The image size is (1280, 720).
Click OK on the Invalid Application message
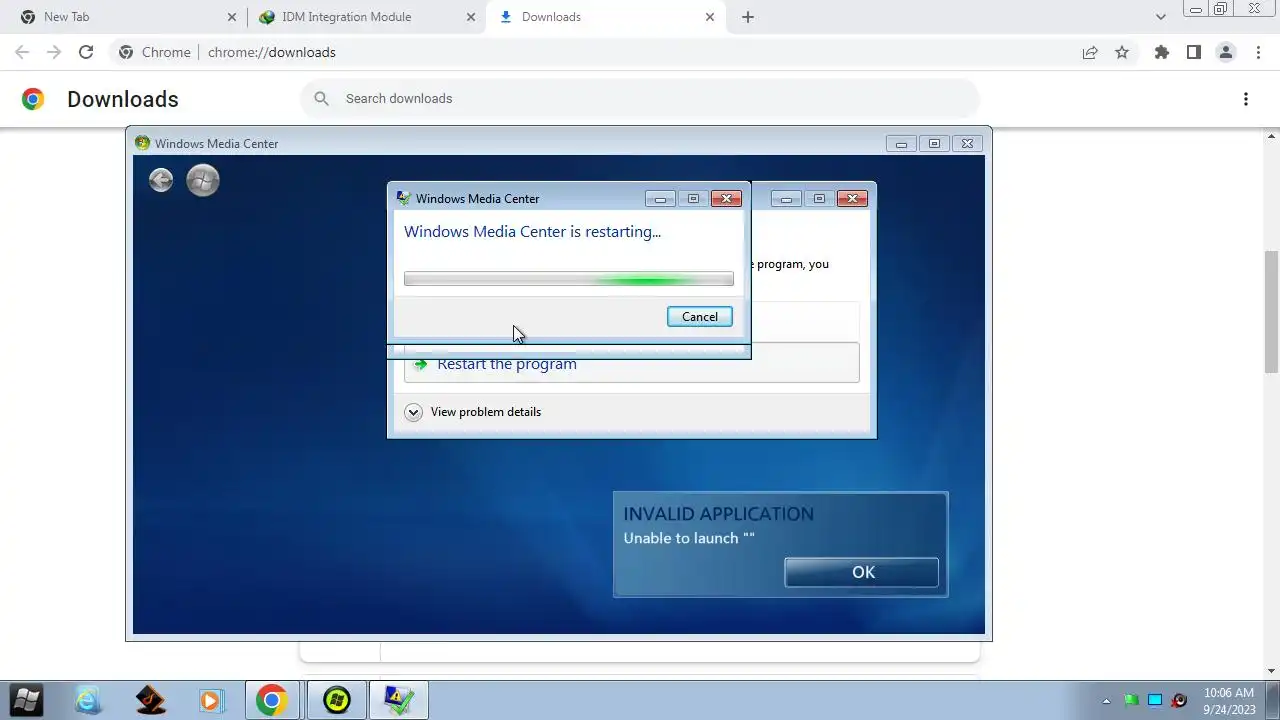pos(862,572)
